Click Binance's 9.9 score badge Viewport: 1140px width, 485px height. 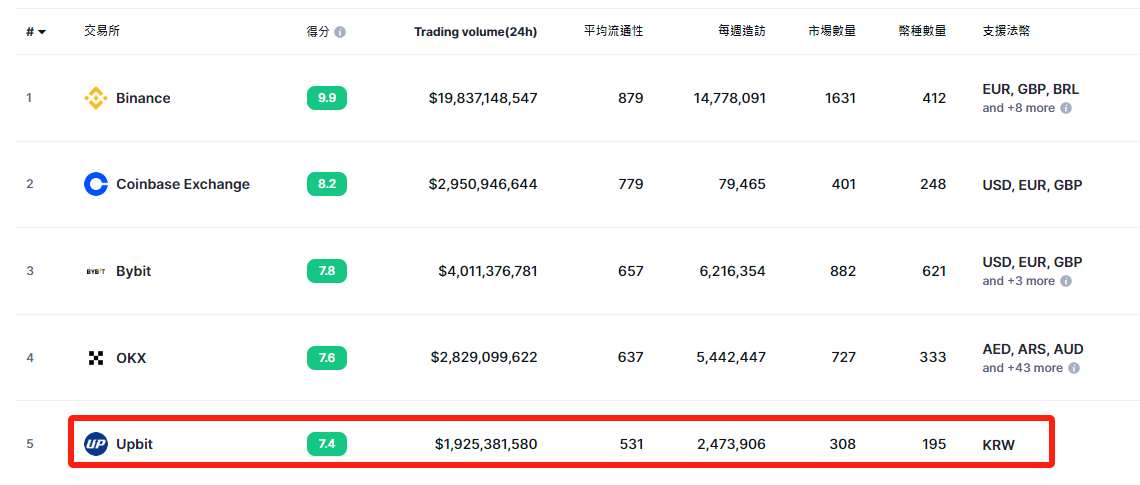point(326,98)
